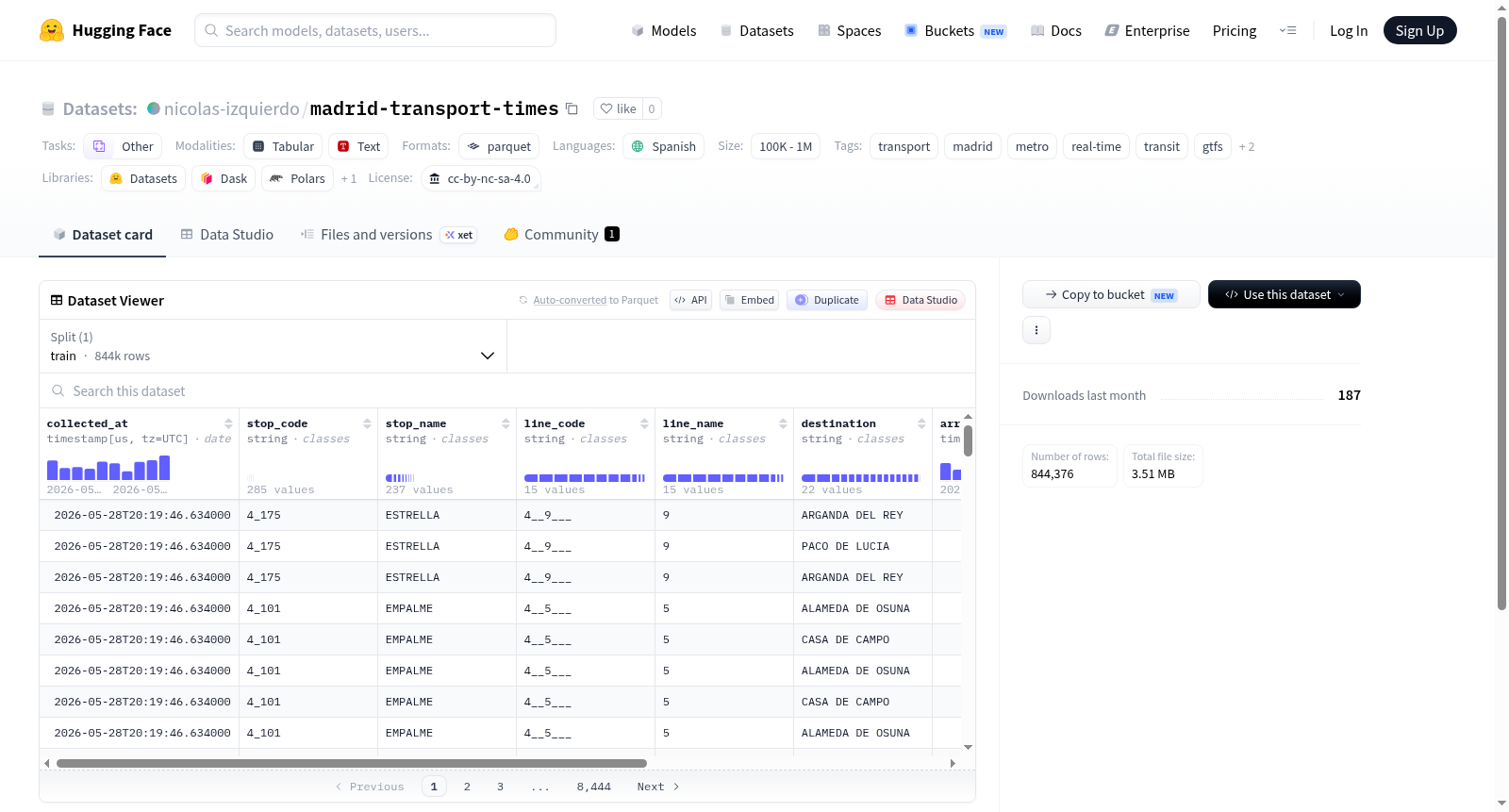Sort the collected_at column
Screen dimensions: 1509x812
click(x=228, y=423)
